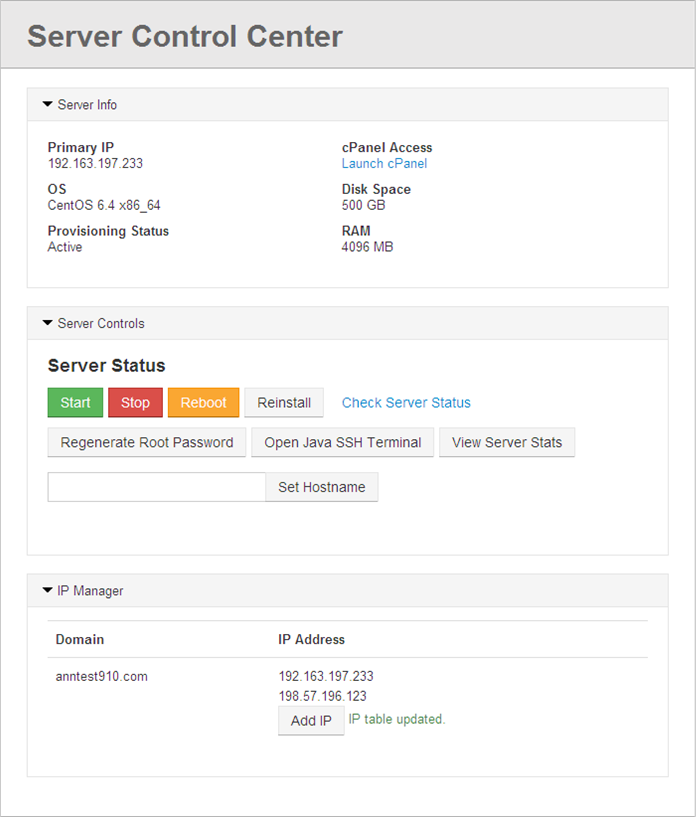This screenshot has width=696, height=817.
Task: Select IP address 192.163.197.233 in IP Manager
Action: [x=326, y=676]
